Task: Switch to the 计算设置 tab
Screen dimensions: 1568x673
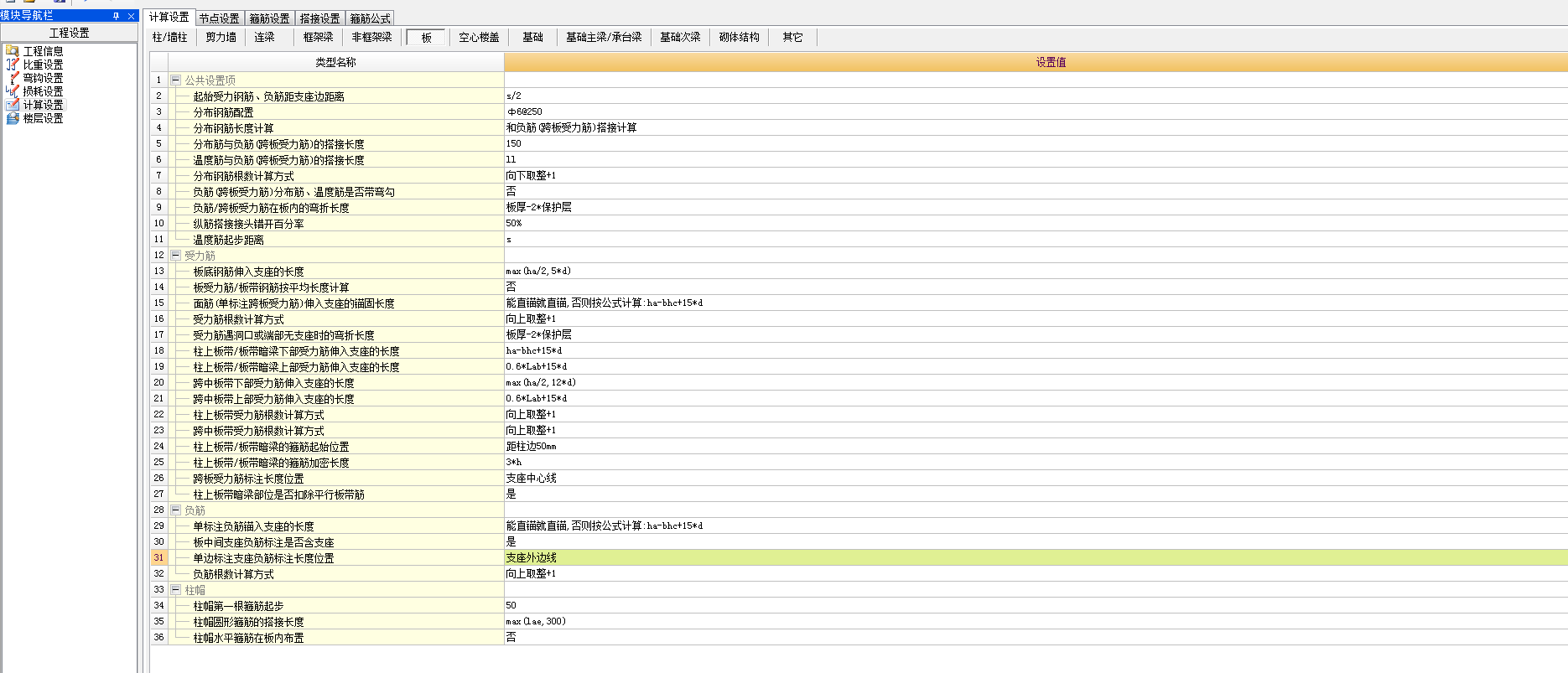Action: pos(169,18)
